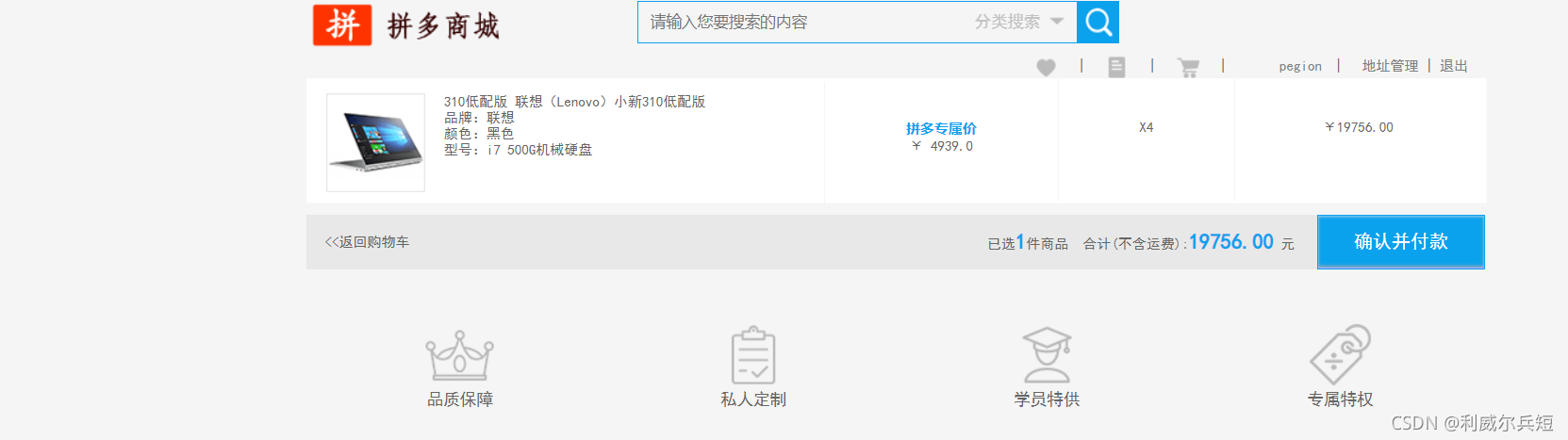
Task: Click product title 310低配版 联想 (Lenovo)
Action: tap(574, 102)
